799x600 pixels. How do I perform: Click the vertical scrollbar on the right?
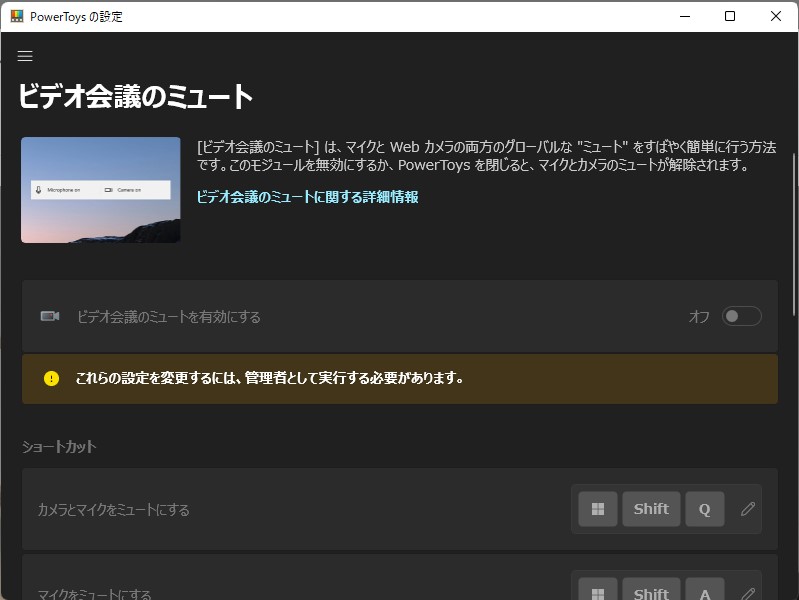click(793, 234)
